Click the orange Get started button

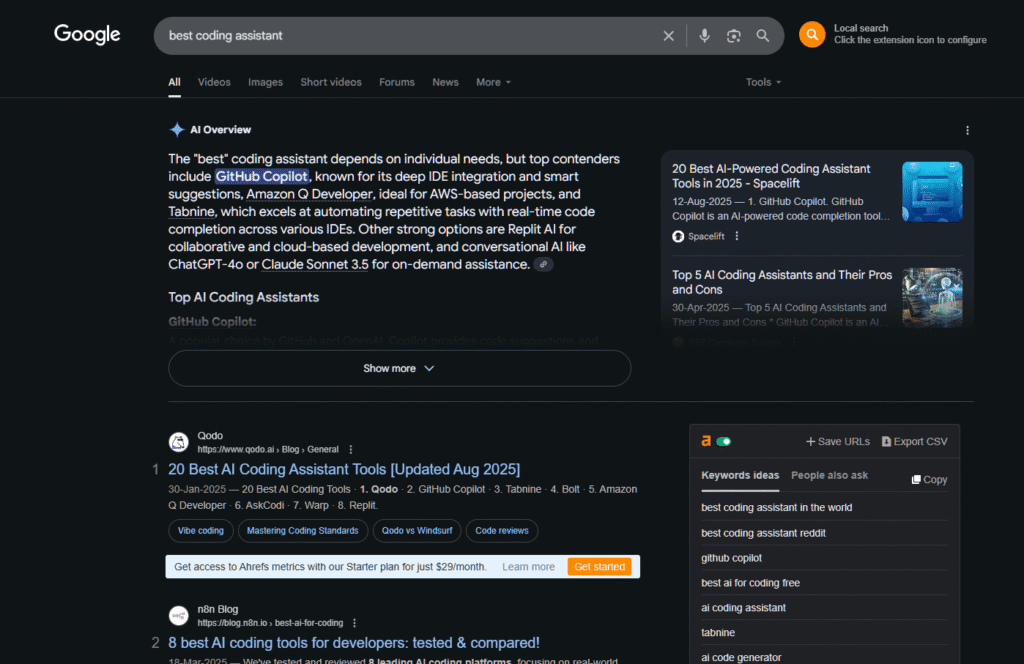point(600,567)
